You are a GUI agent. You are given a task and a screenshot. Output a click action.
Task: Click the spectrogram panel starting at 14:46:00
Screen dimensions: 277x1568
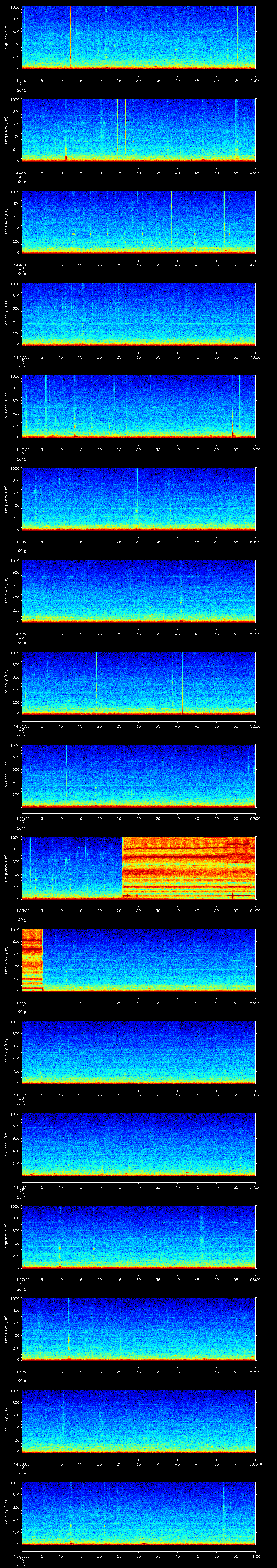pos(139,222)
